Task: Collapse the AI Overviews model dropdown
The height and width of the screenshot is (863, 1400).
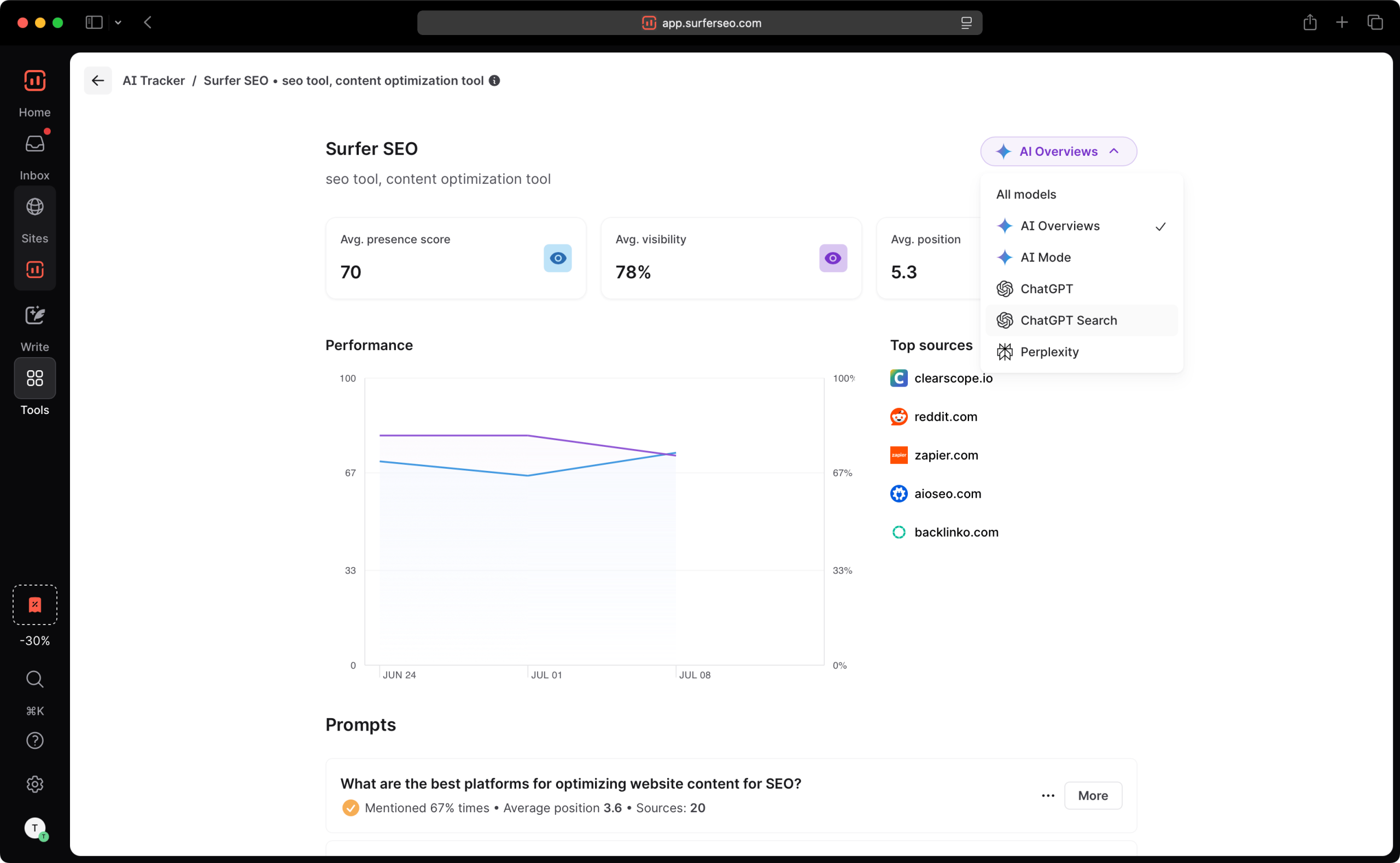Action: [1058, 151]
